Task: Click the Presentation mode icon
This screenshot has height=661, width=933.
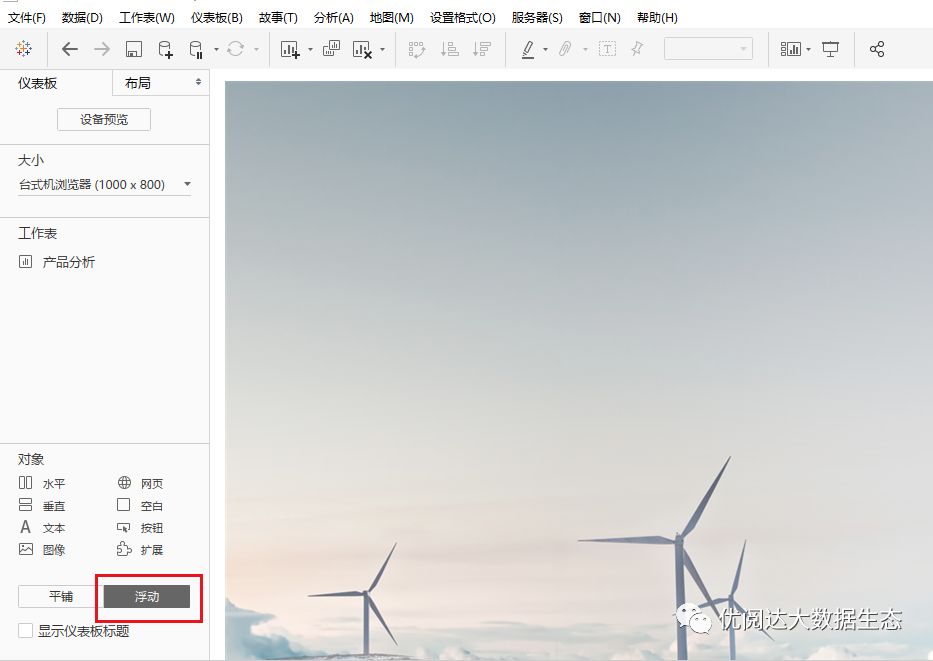Action: coord(831,49)
